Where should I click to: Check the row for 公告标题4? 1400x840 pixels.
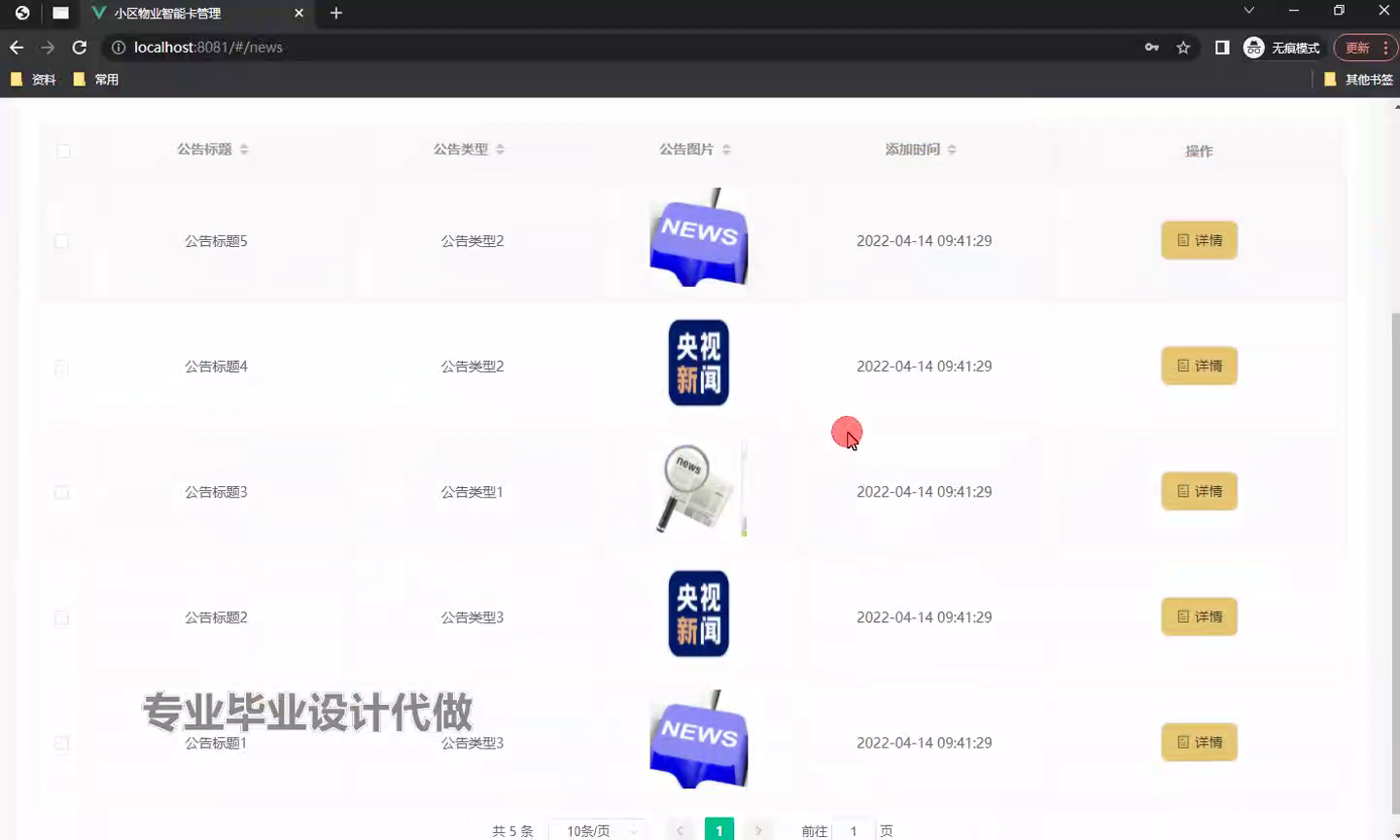click(61, 367)
